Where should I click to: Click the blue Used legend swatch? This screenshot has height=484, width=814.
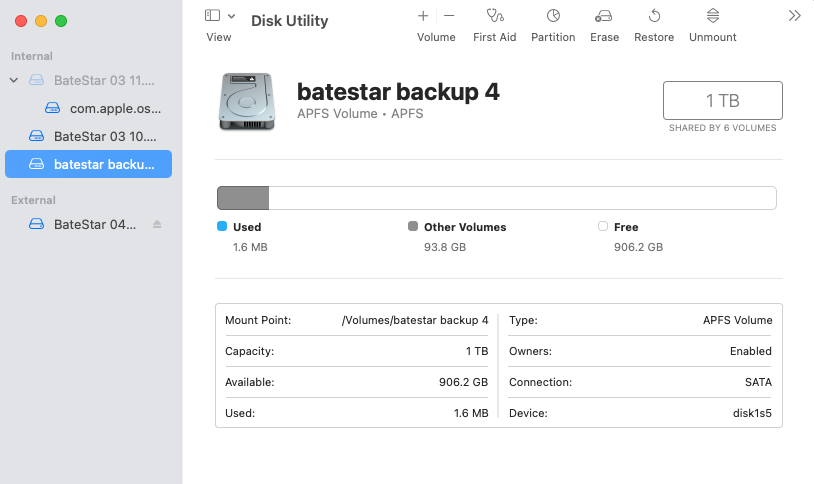(222, 226)
